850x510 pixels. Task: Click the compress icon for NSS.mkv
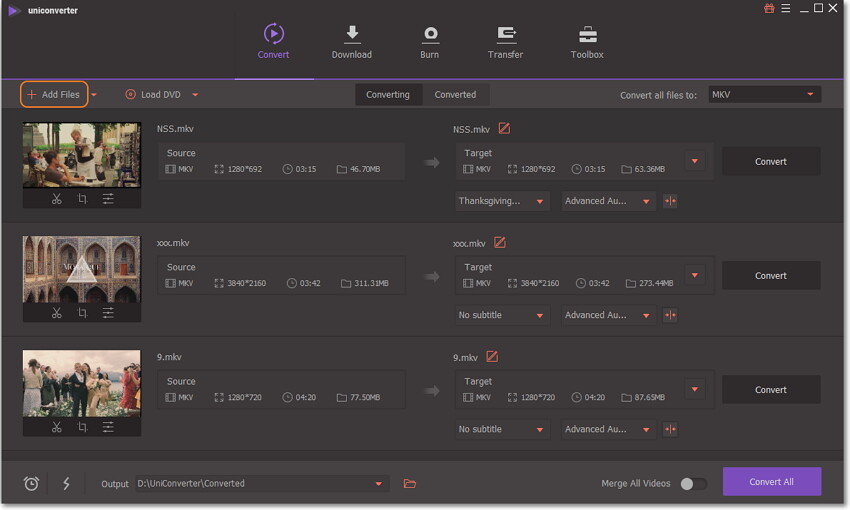[671, 201]
